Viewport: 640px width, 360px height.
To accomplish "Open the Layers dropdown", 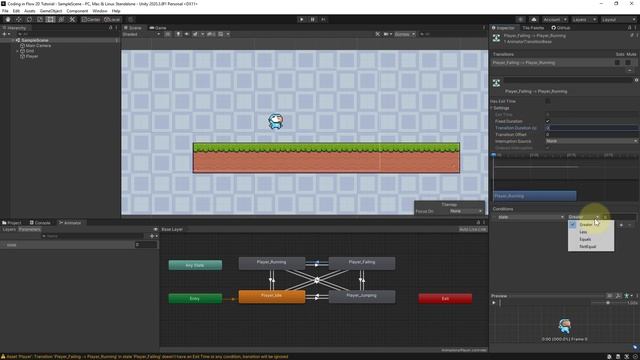I will [x=584, y=20].
